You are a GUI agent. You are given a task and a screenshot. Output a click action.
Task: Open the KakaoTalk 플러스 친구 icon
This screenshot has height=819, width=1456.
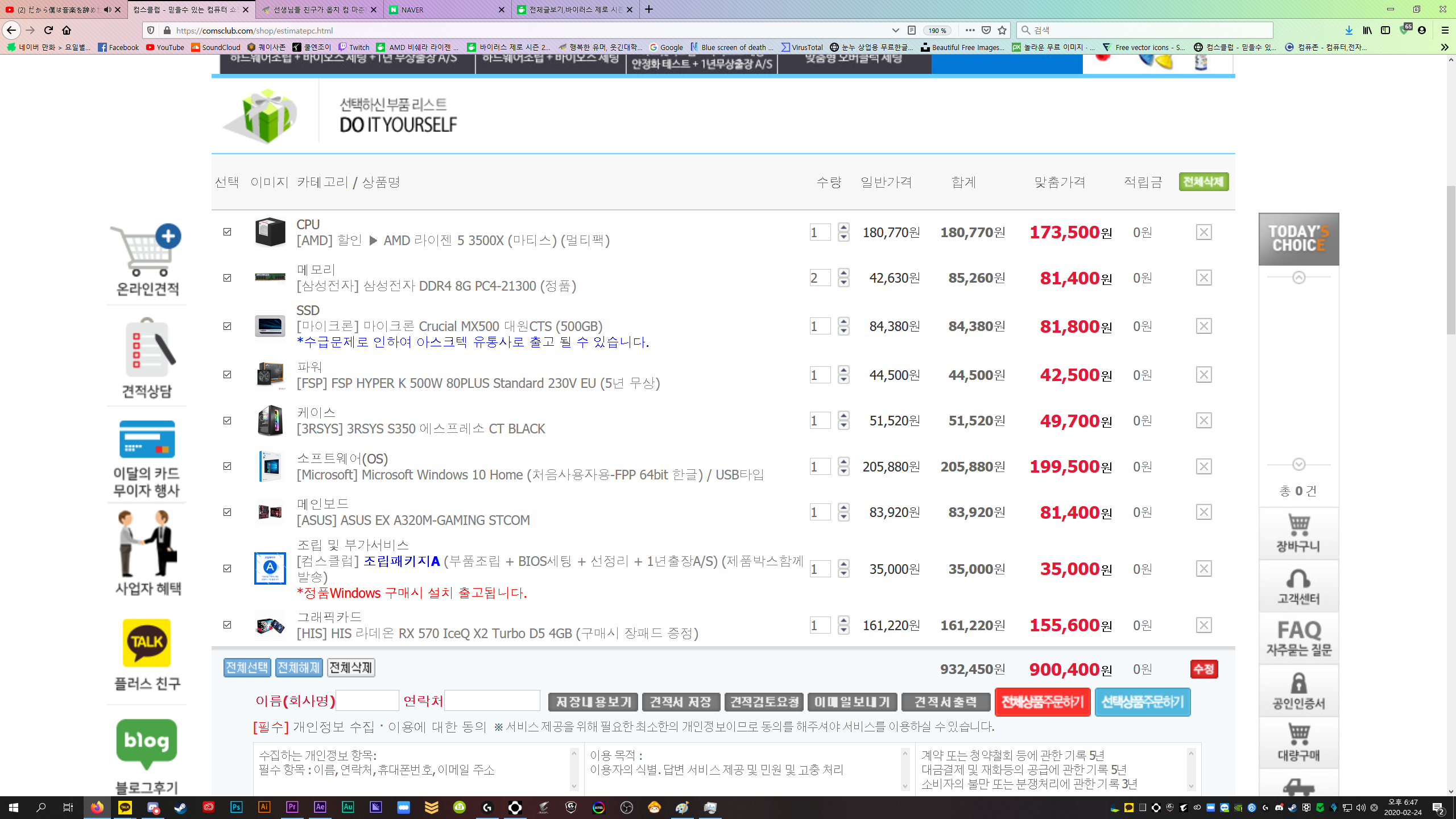coord(147,643)
